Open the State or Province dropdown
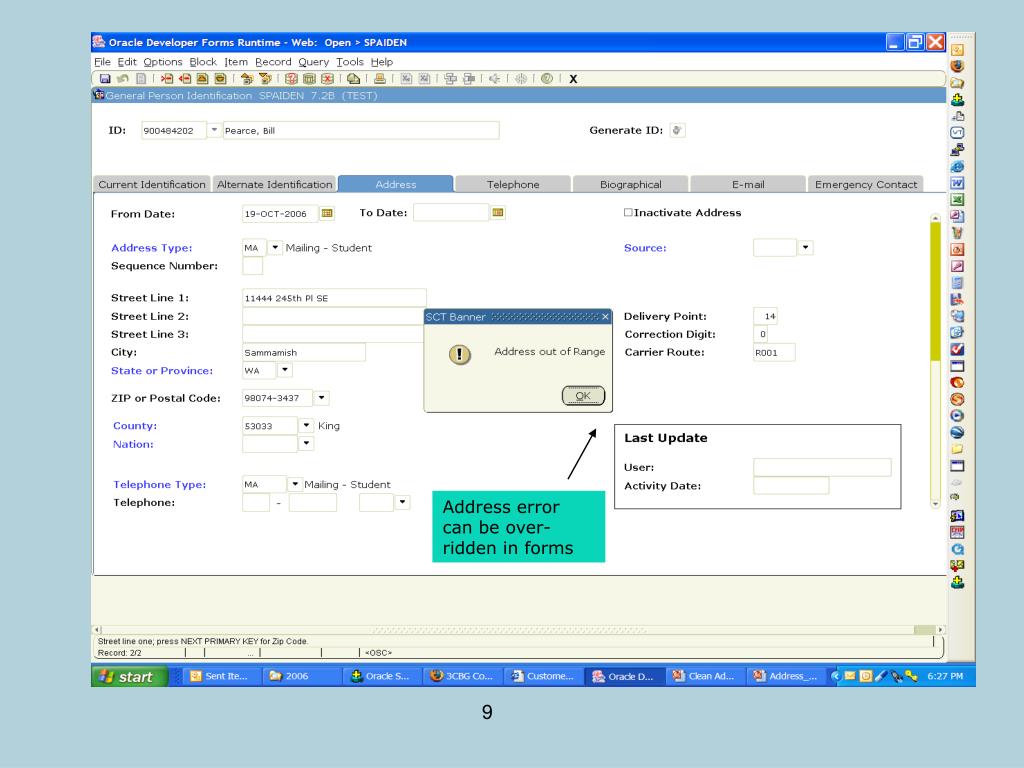 coord(285,370)
